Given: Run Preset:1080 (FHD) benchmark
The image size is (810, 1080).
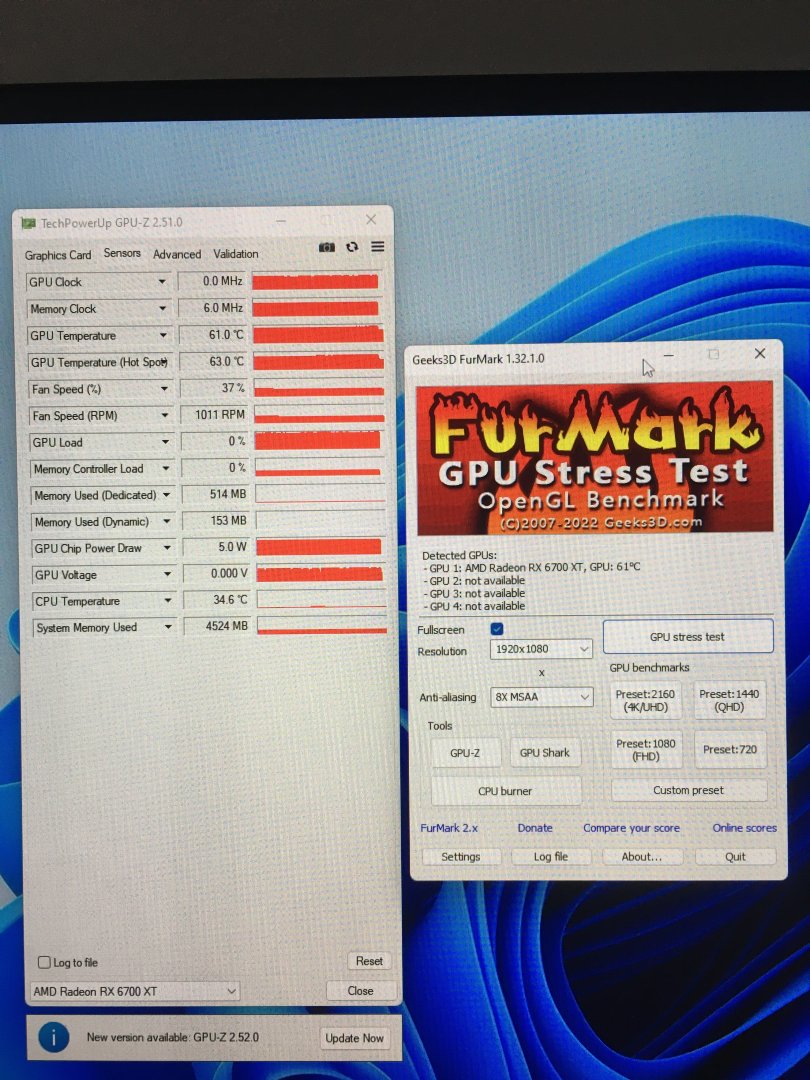Looking at the screenshot, I should (646, 749).
